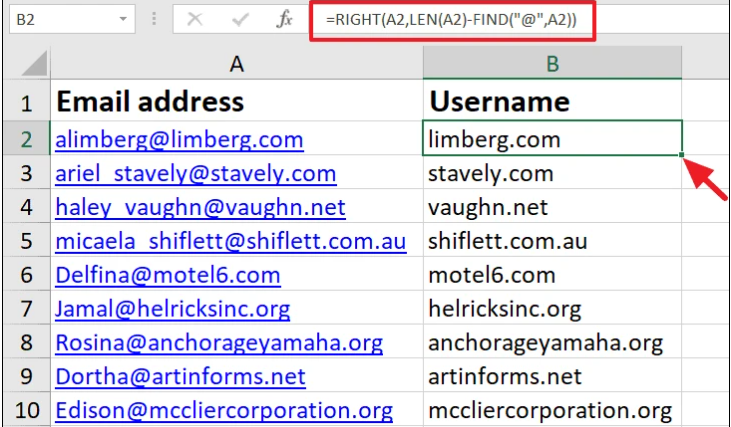Click the Enter checkmark formula bar icon
Screen dimensions: 731x427
click(240, 20)
